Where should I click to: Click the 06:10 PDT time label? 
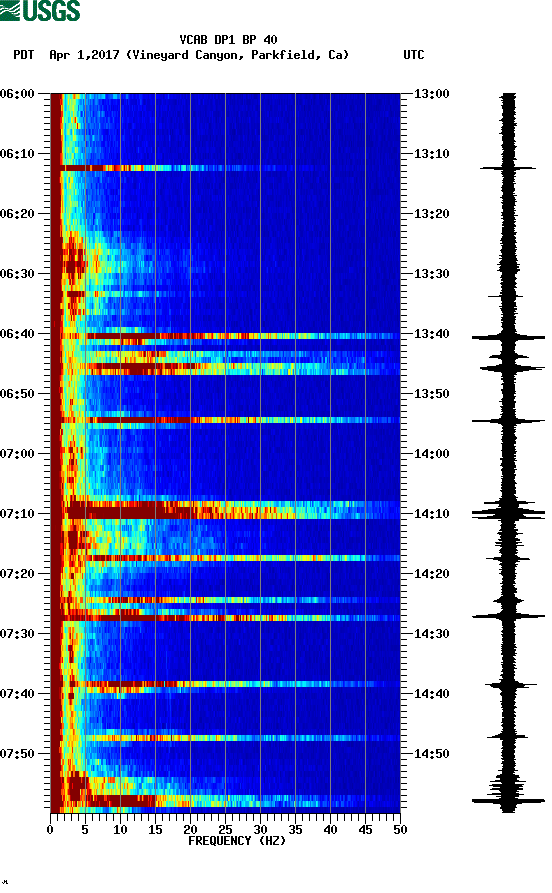click(x=17, y=154)
